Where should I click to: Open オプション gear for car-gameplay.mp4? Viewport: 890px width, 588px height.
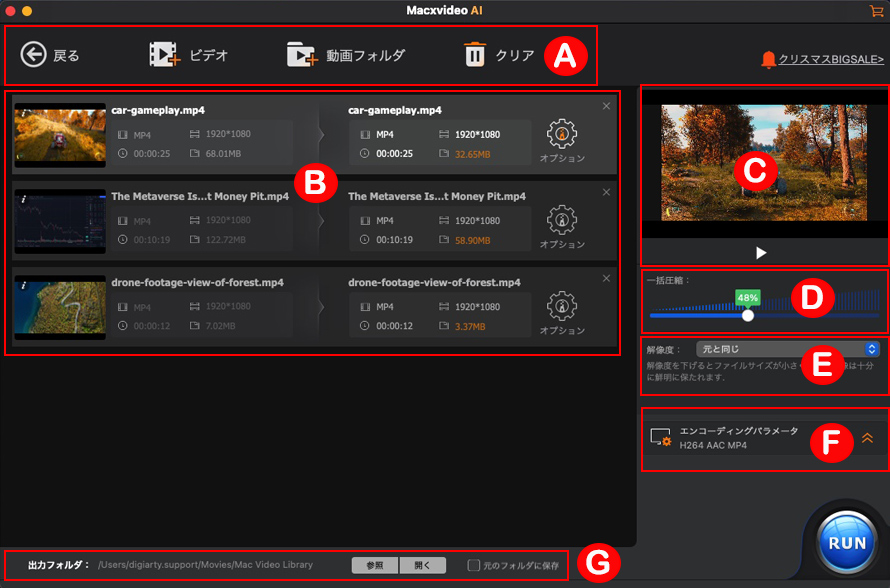tap(563, 131)
